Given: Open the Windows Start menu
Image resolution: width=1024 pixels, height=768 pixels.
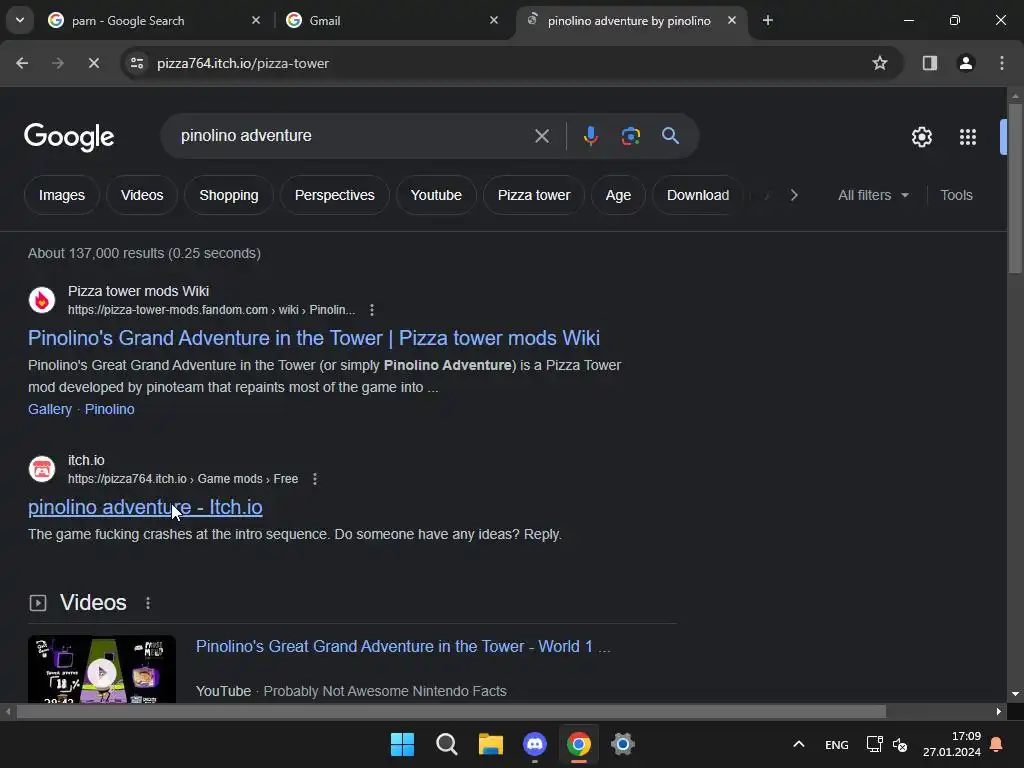Looking at the screenshot, I should point(402,744).
